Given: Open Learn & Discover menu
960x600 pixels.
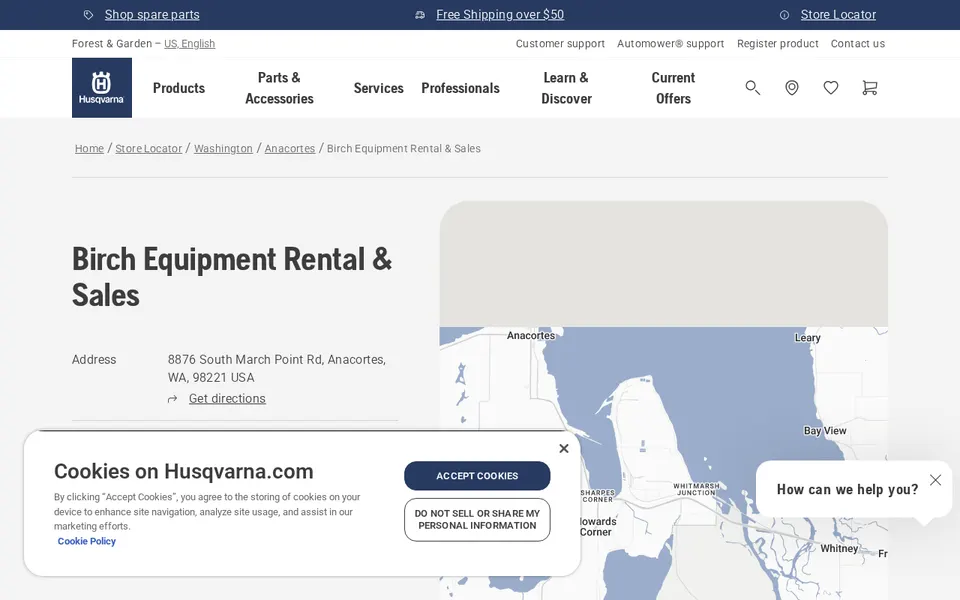Looking at the screenshot, I should click(x=566, y=88).
